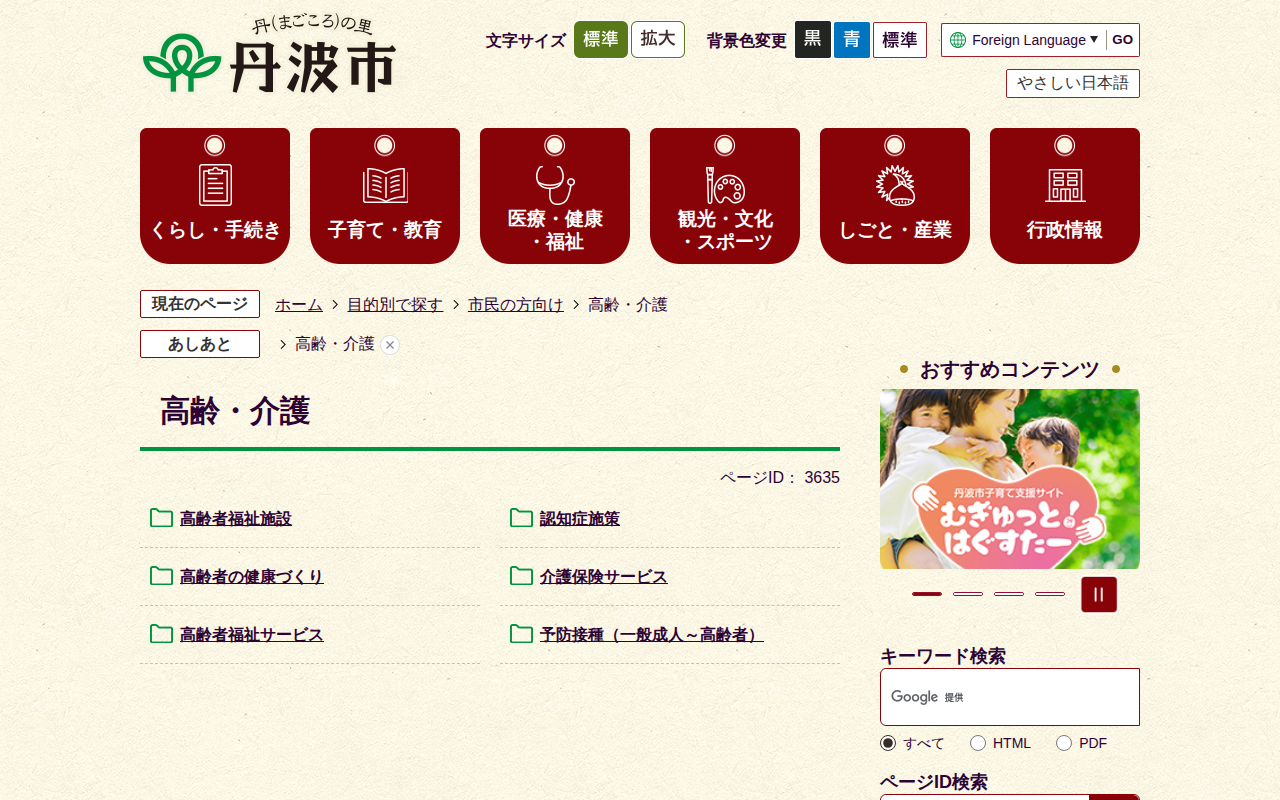Click the GO language button
The image size is (1280, 800).
pos(1122,40)
